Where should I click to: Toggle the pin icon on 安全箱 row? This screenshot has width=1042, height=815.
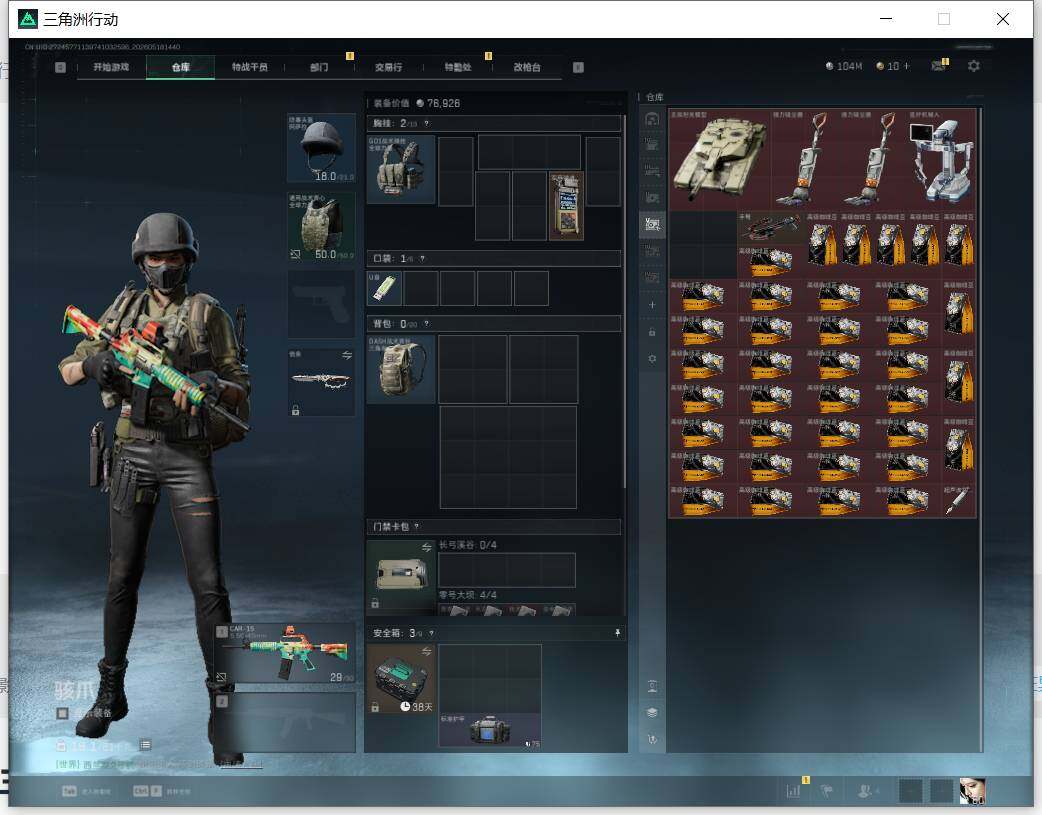(617, 633)
